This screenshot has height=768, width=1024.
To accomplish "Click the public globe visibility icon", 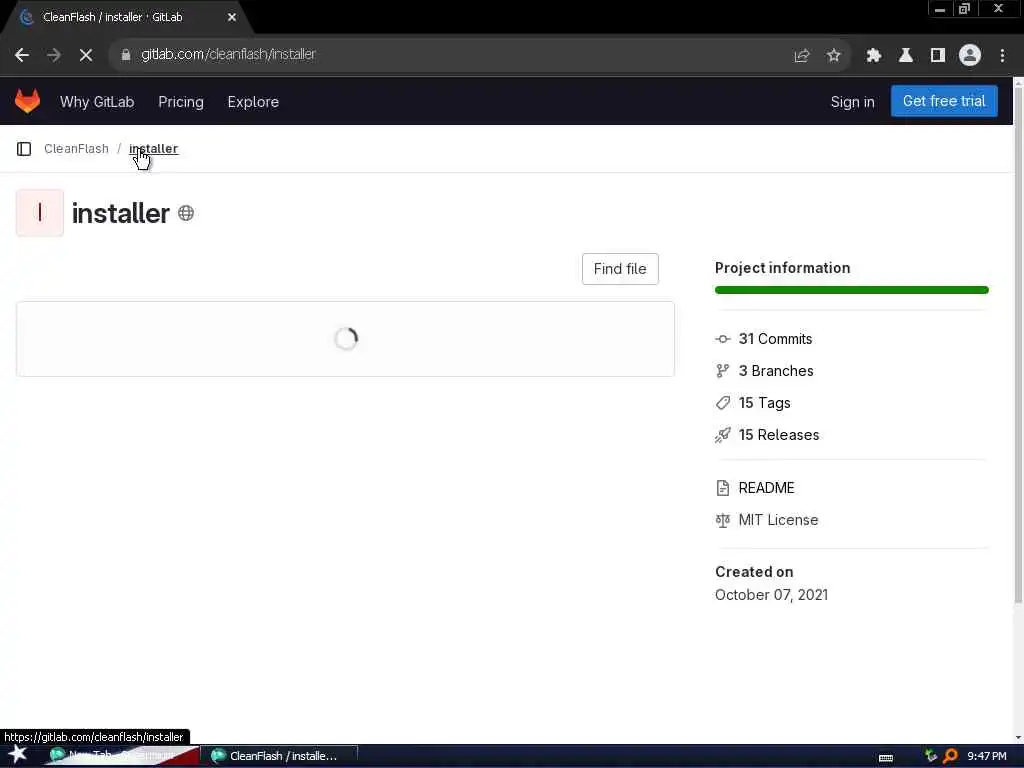I will tap(186, 213).
